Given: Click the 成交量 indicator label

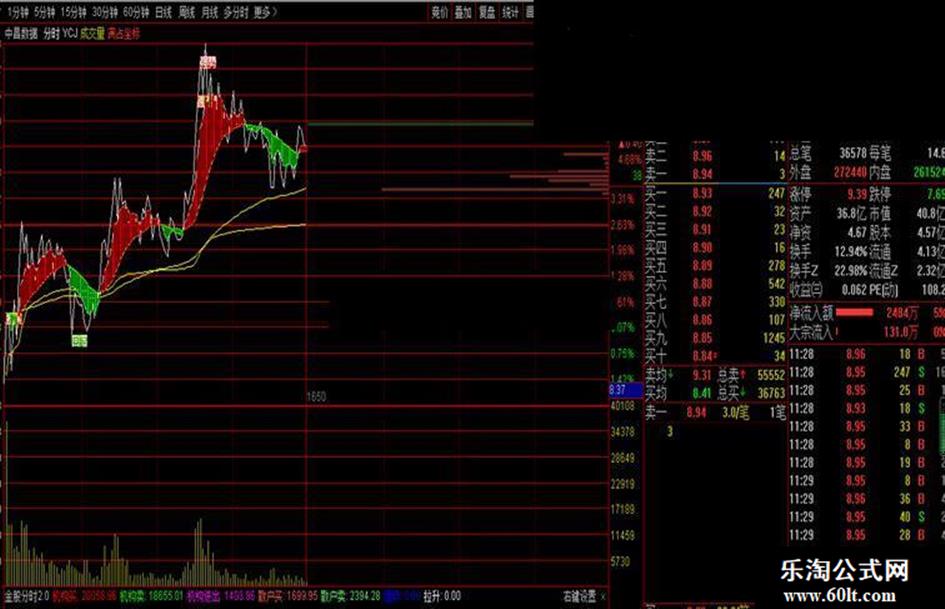Looking at the screenshot, I should click(x=92, y=33).
